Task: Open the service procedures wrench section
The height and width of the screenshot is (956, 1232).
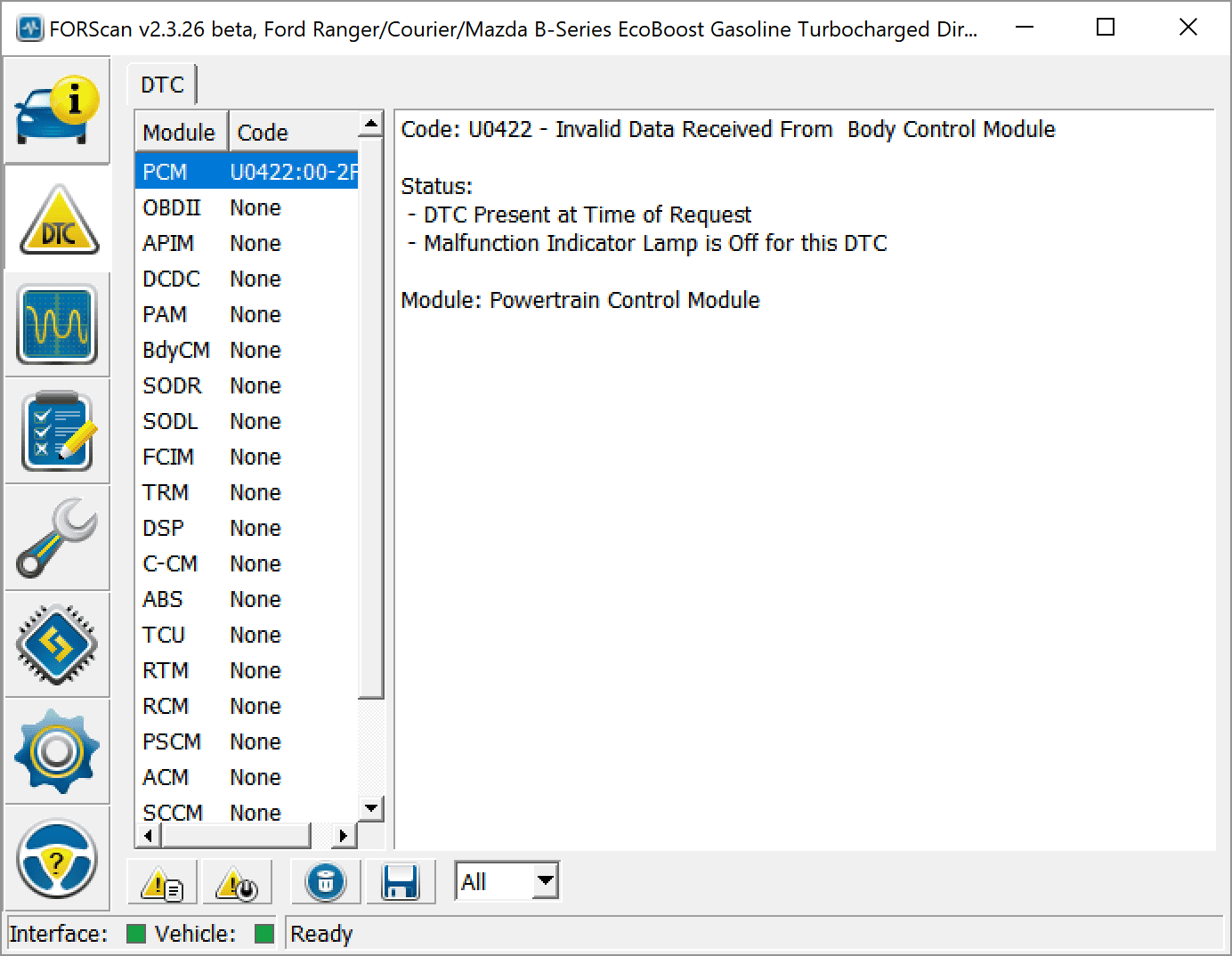Action: [57, 539]
